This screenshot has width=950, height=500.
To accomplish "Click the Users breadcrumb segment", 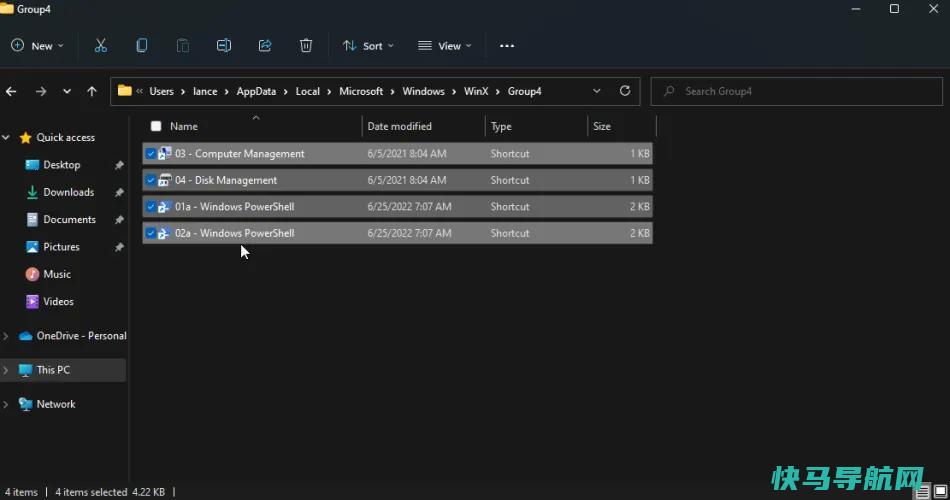I will (x=161, y=91).
